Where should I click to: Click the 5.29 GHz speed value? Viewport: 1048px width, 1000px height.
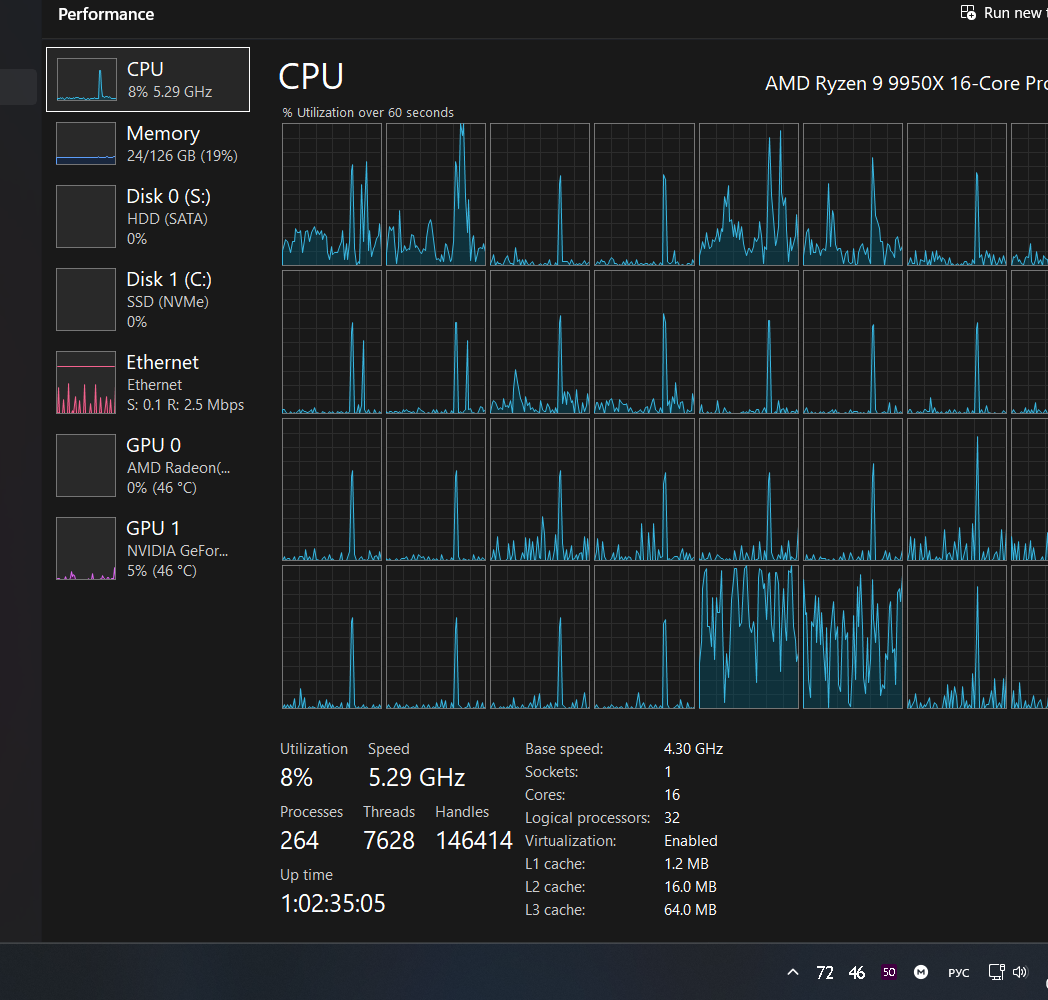coord(416,777)
